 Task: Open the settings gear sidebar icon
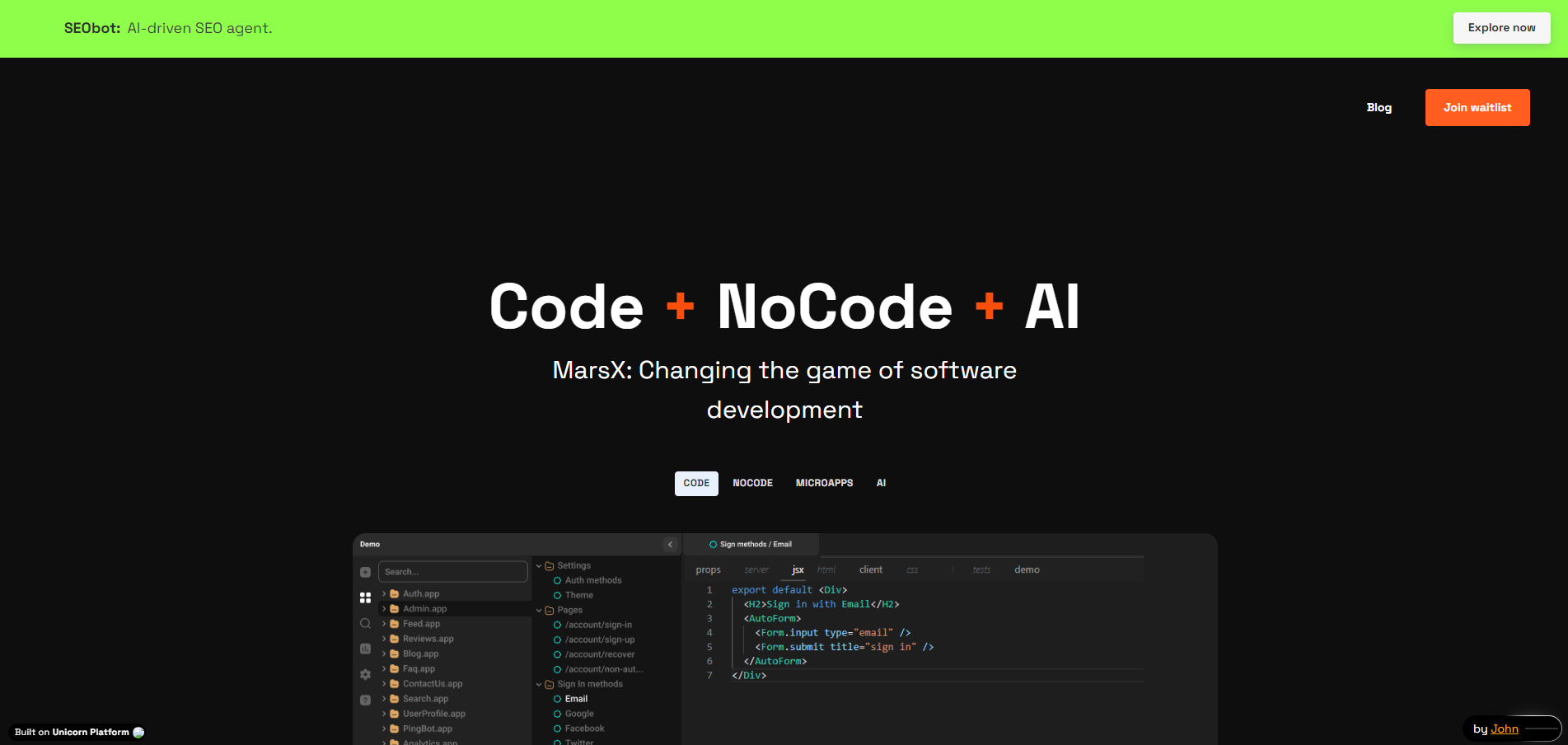365,674
